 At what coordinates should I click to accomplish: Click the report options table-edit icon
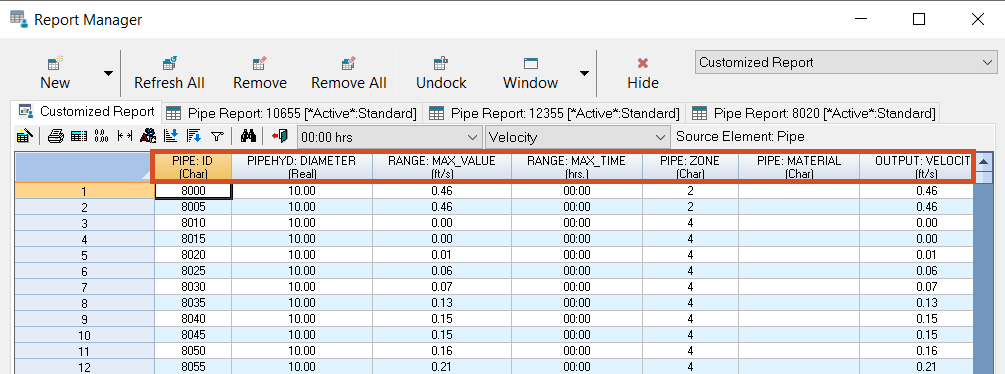click(x=24, y=136)
